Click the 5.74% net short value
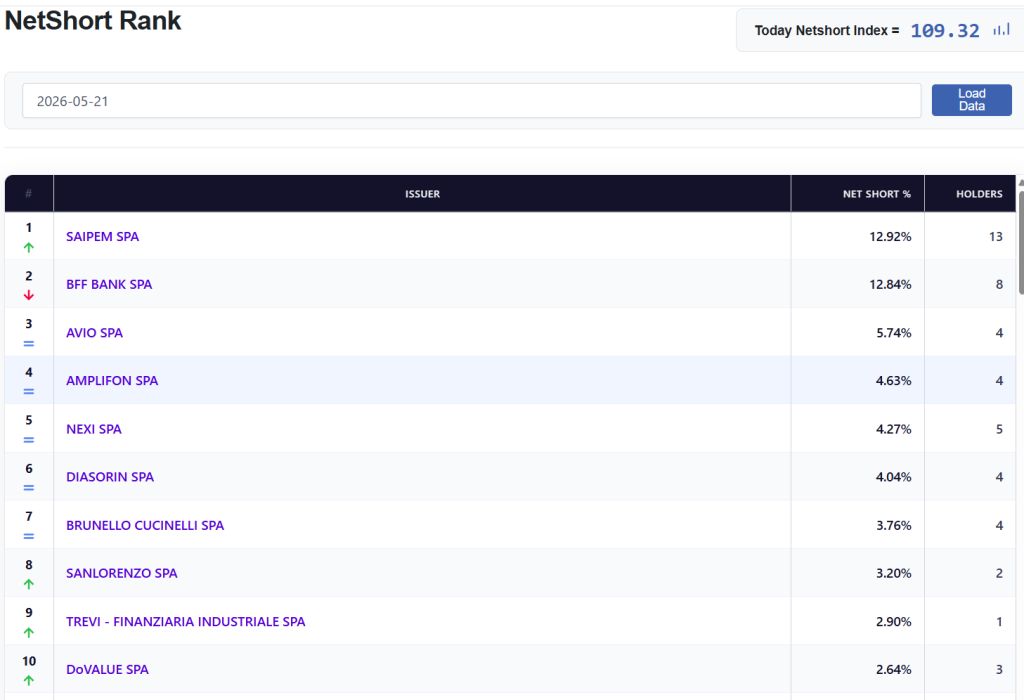The width and height of the screenshot is (1024, 700). [x=893, y=332]
